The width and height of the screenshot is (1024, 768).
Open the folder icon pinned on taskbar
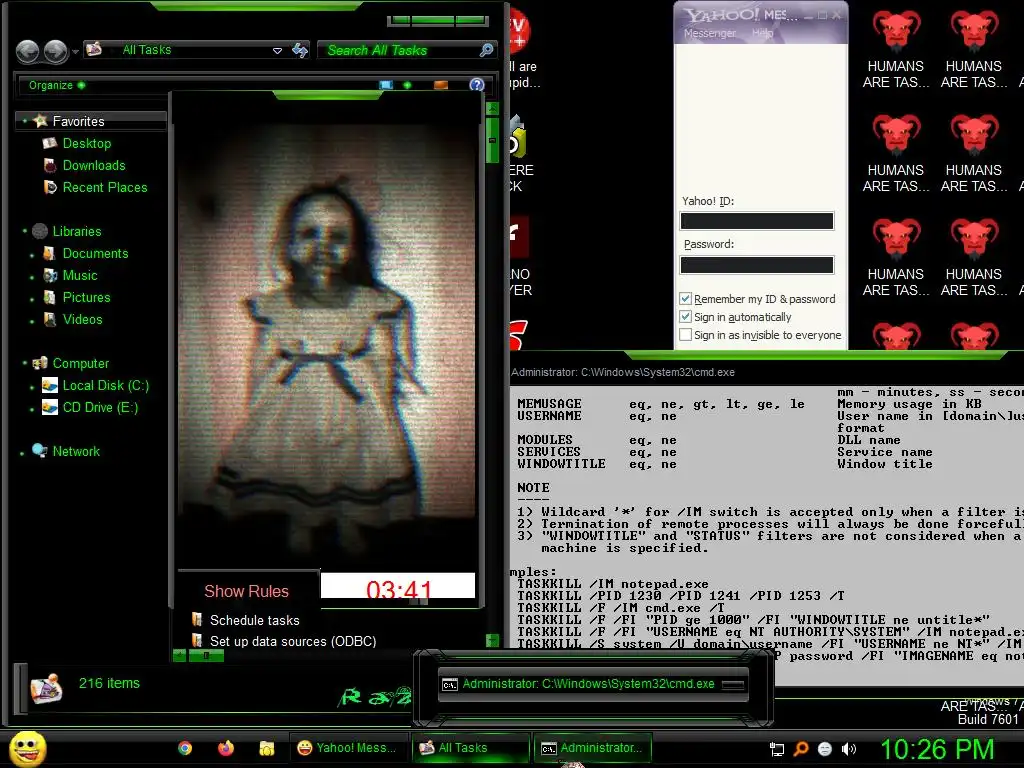tap(266, 748)
